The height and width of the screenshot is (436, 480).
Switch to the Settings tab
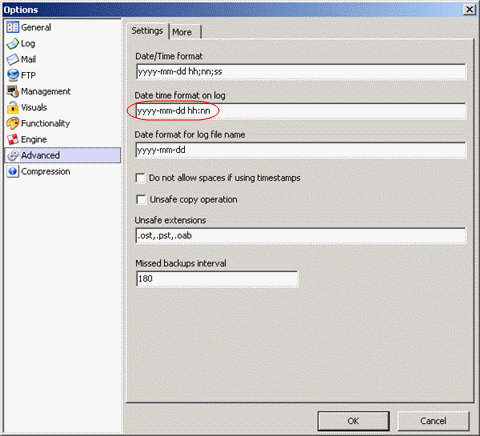pyautogui.click(x=147, y=31)
